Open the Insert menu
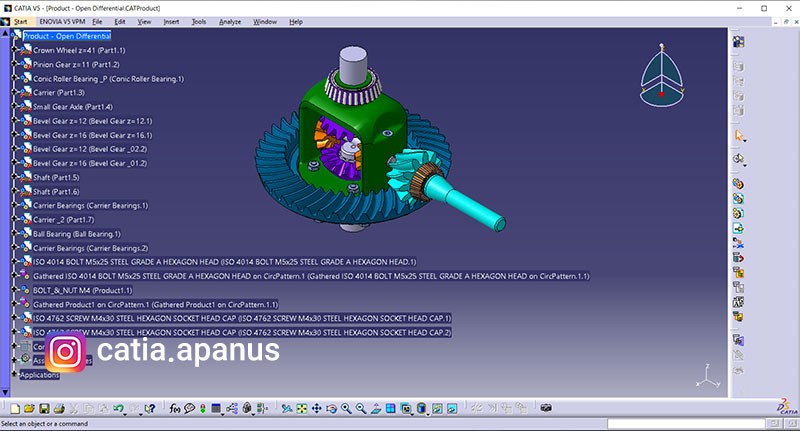800x431 pixels. point(171,21)
